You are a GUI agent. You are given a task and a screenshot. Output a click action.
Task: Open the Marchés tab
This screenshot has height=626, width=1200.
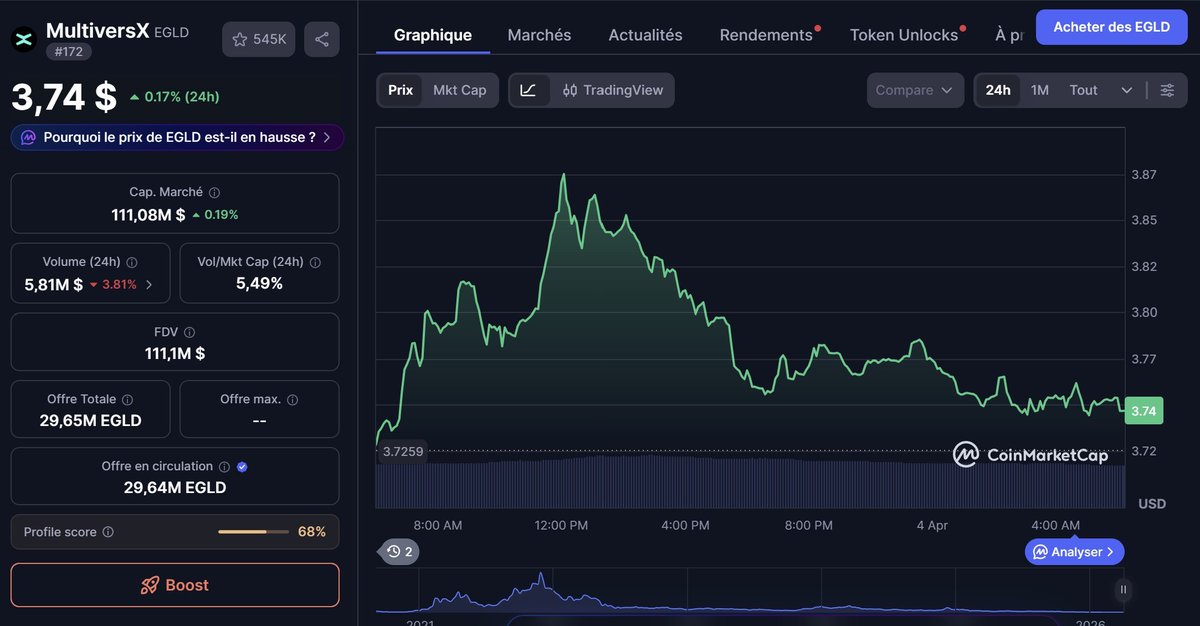pos(539,35)
